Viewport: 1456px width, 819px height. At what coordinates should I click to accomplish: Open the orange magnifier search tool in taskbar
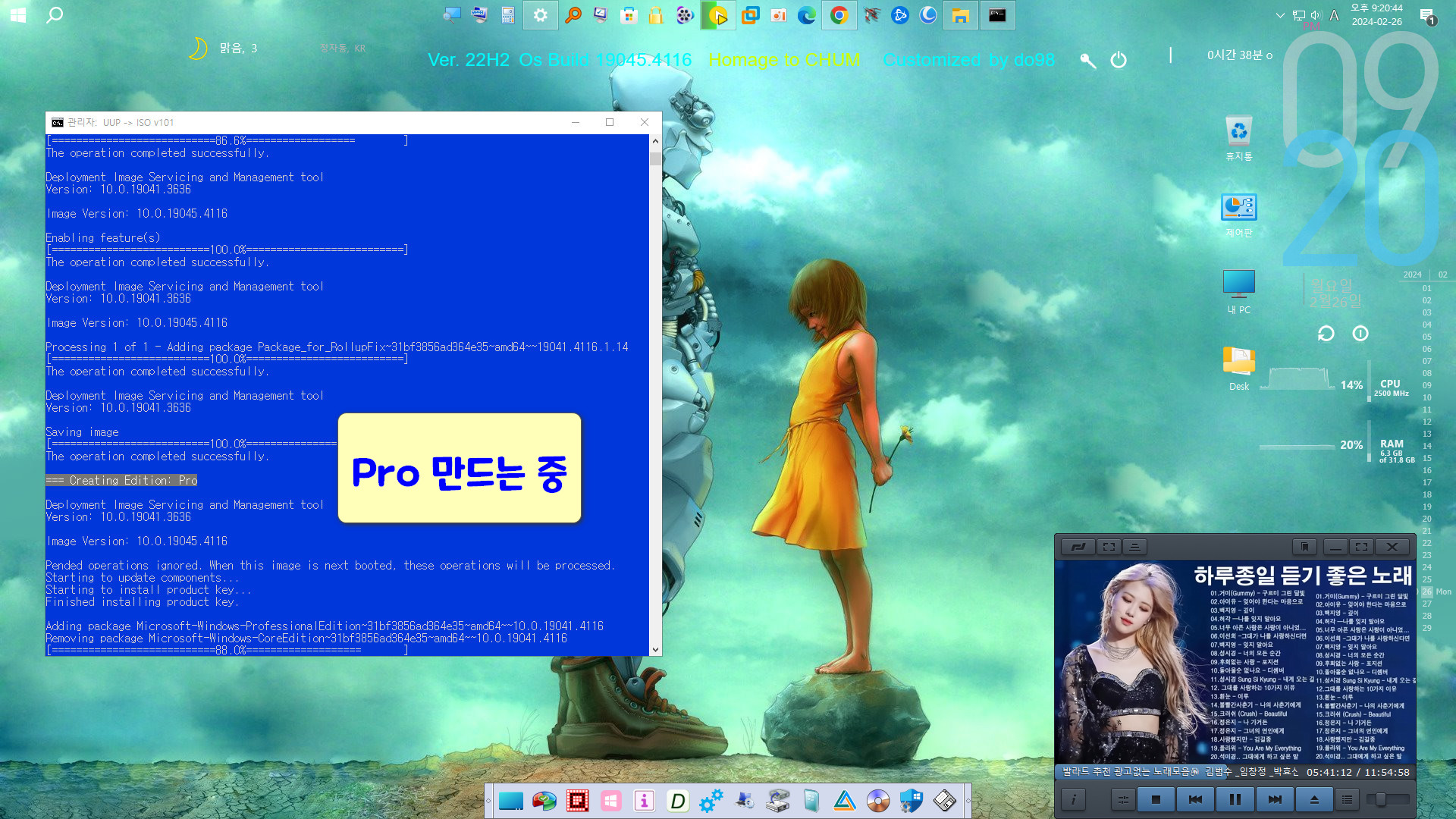[x=573, y=15]
